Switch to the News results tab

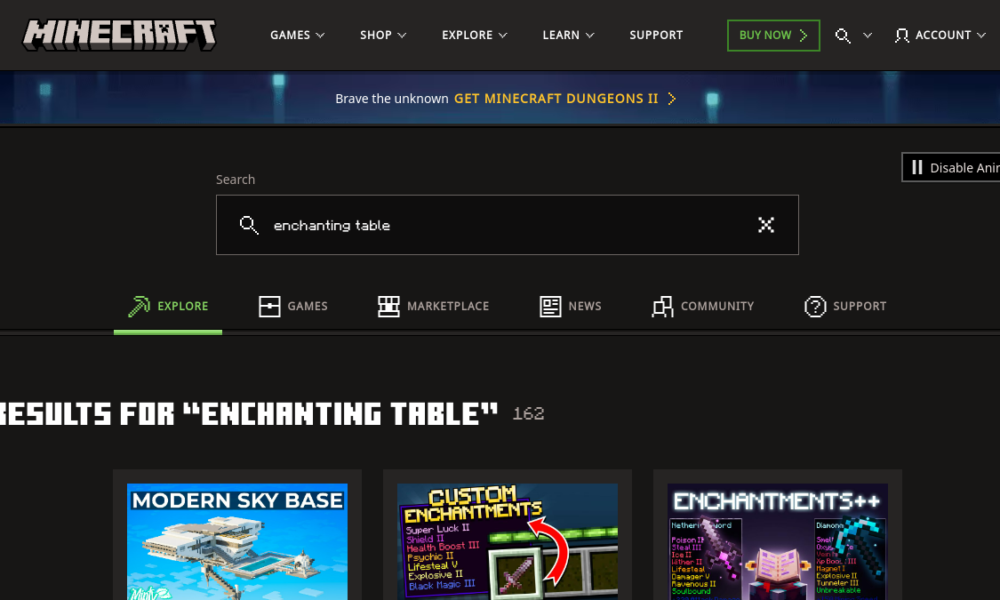[x=570, y=306]
